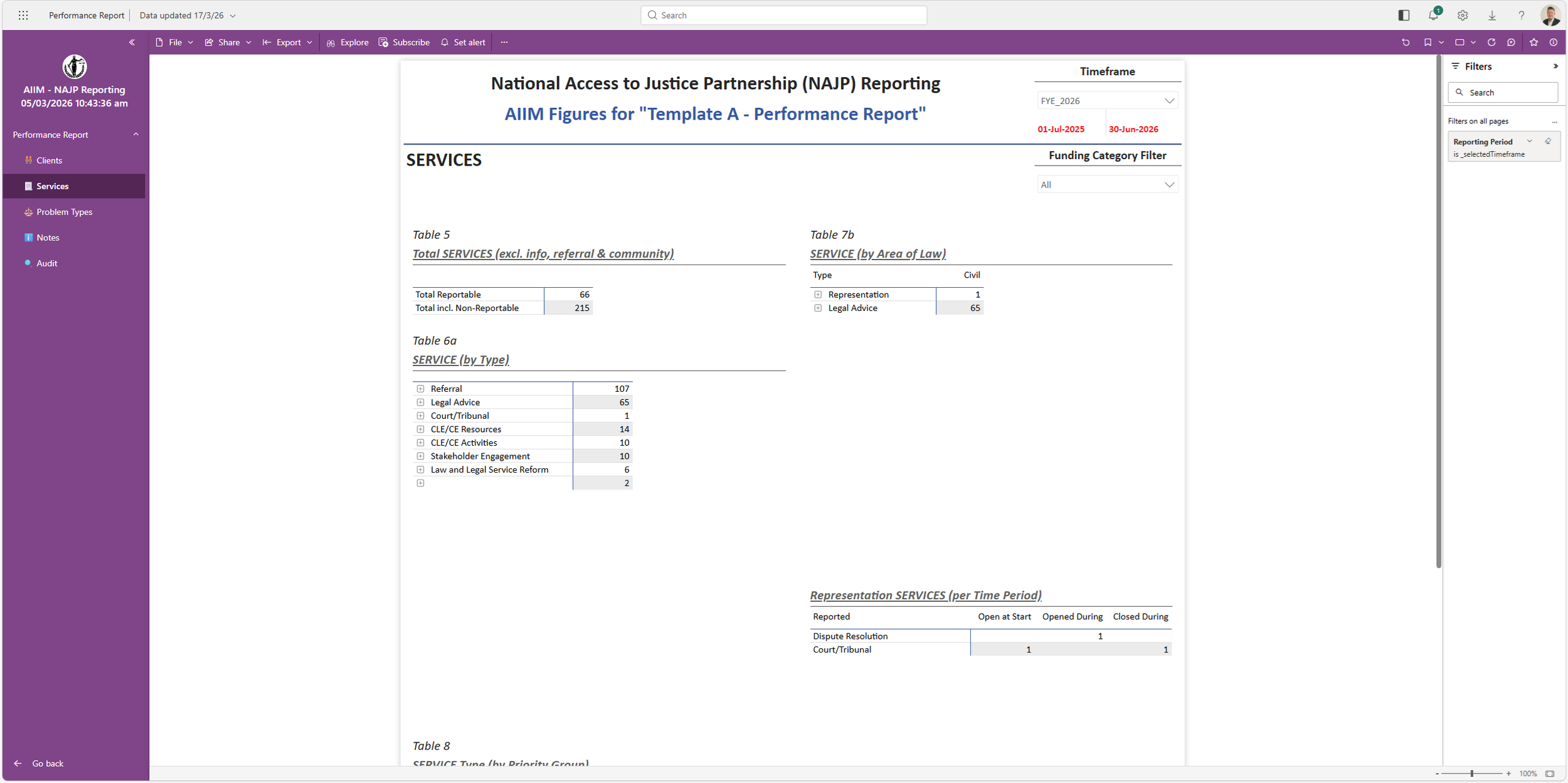The image size is (1568, 783).
Task: Click the notifications bell icon
Action: 1433,16
